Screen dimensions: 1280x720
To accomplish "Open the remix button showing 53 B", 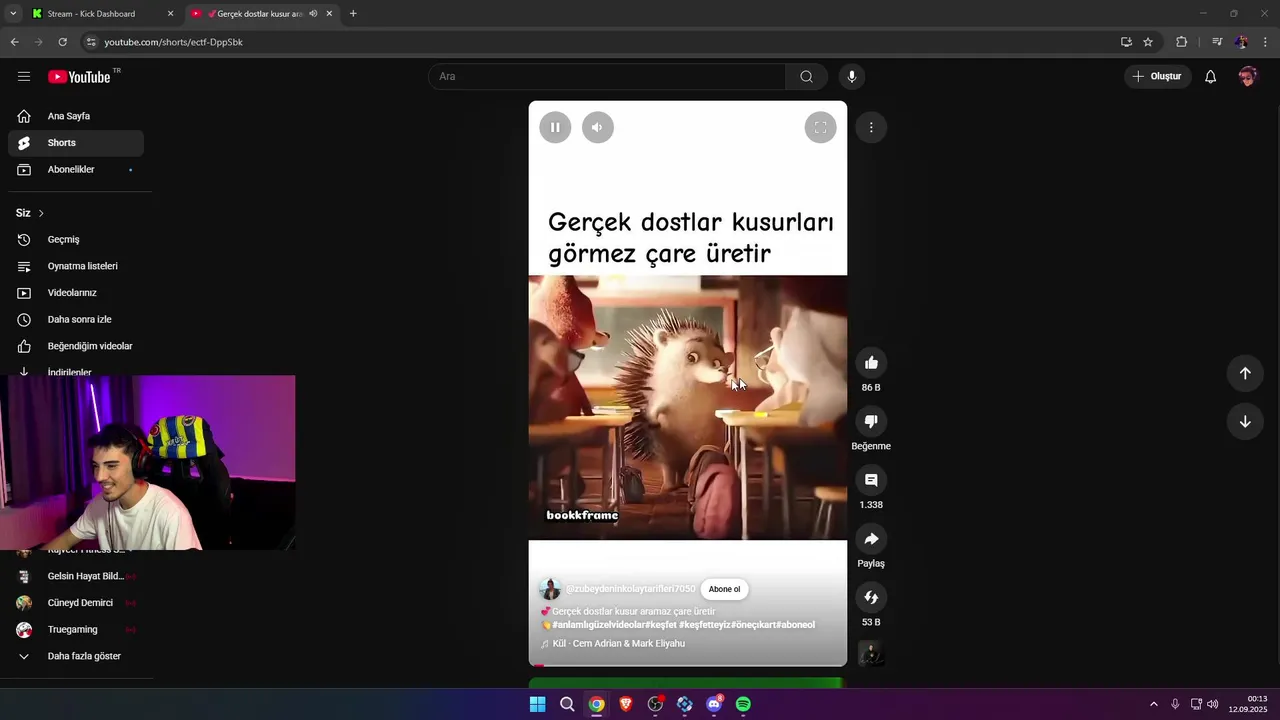I will (x=871, y=598).
